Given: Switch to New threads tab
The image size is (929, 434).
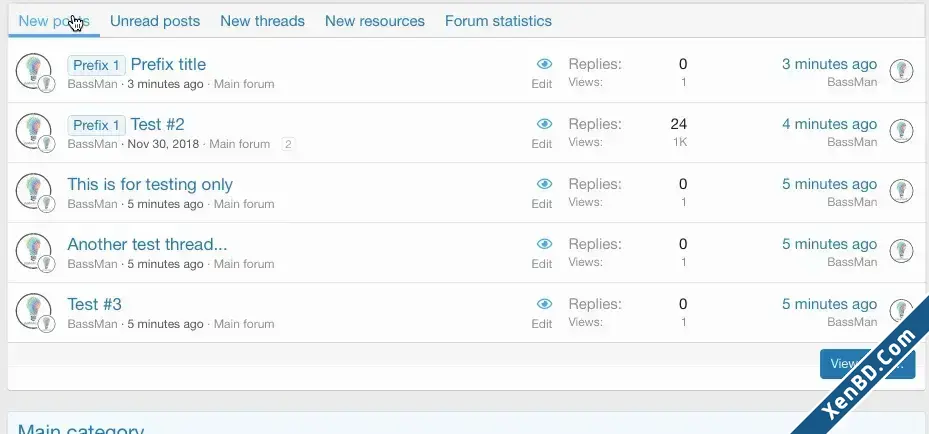Looking at the screenshot, I should pyautogui.click(x=262, y=21).
